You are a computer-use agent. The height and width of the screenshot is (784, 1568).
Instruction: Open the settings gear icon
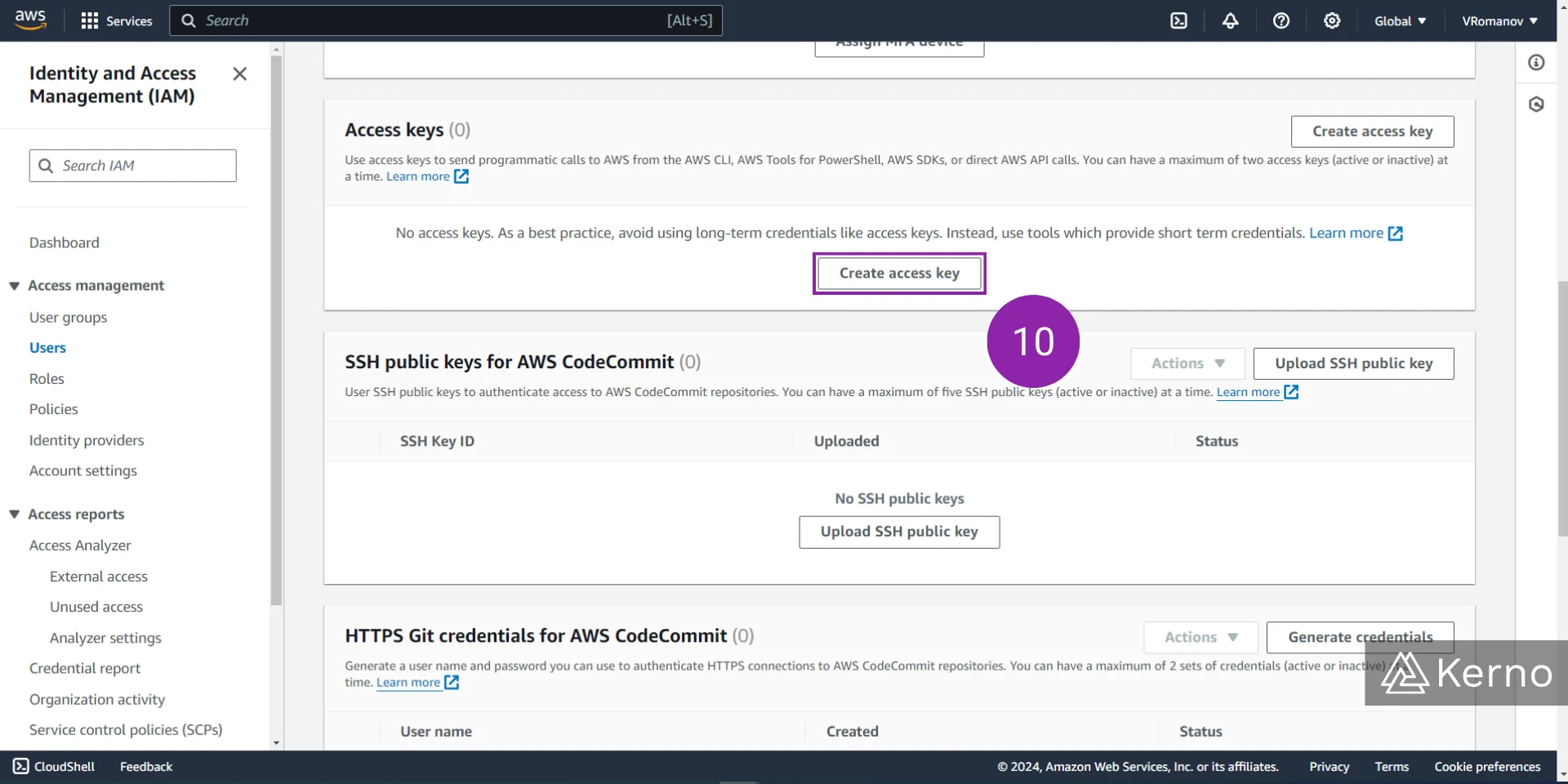[x=1332, y=20]
